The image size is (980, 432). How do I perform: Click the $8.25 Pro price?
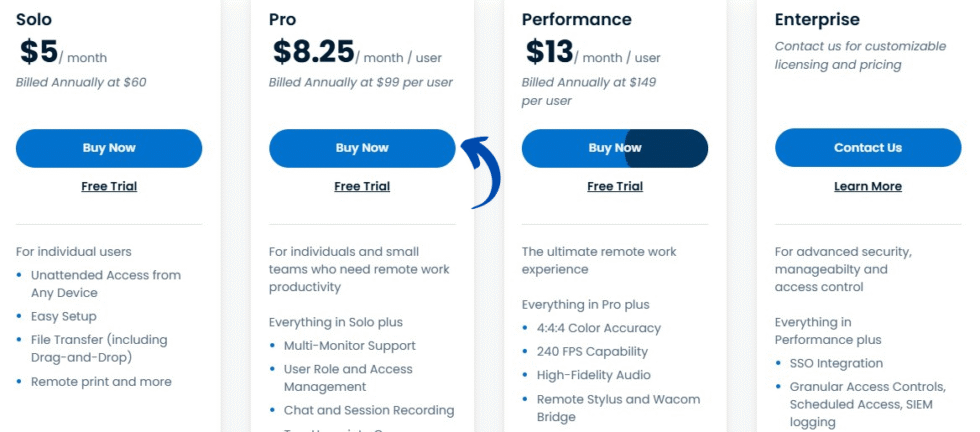313,52
